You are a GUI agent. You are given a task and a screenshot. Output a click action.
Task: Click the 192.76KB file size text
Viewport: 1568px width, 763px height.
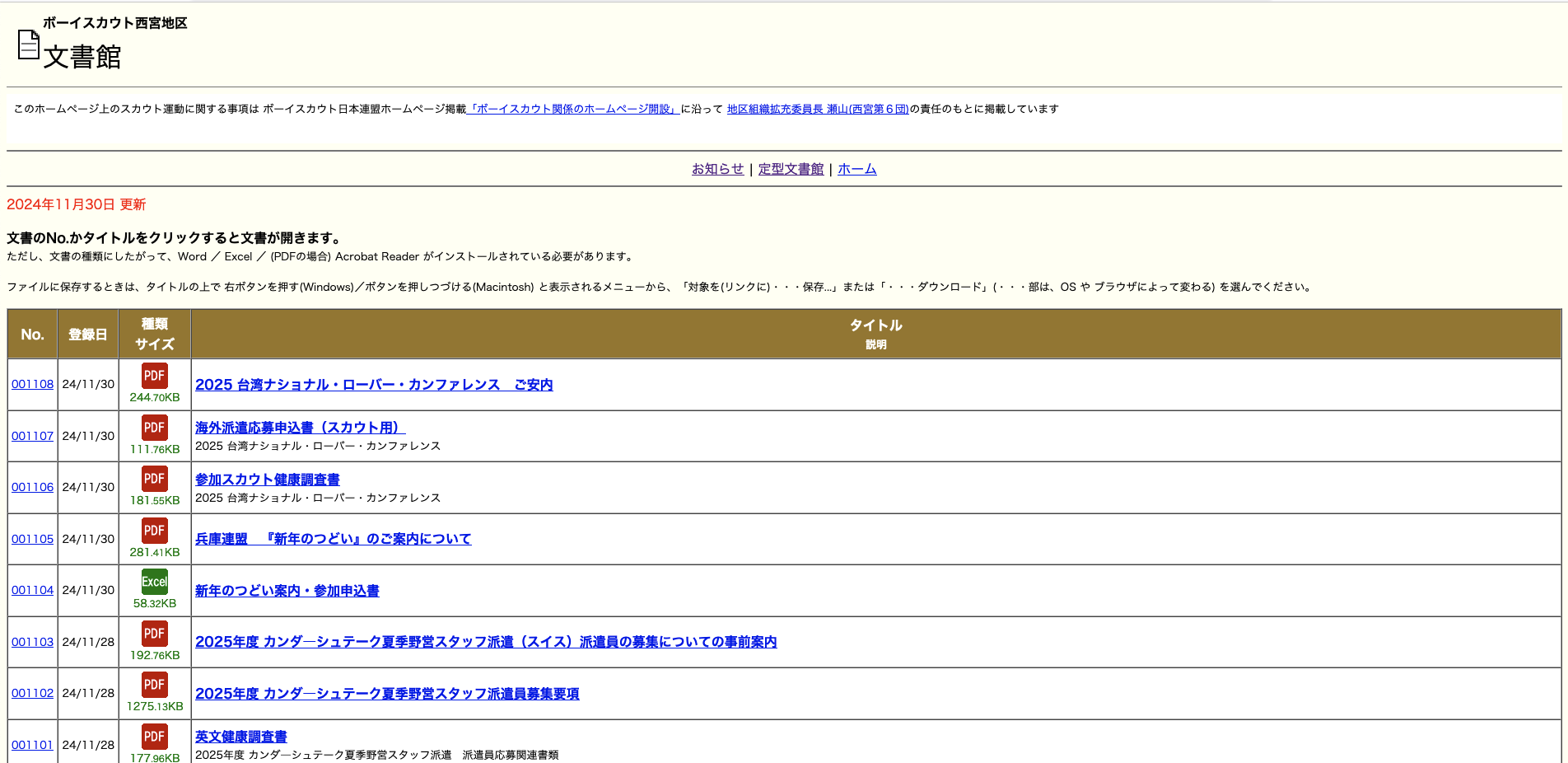(155, 655)
